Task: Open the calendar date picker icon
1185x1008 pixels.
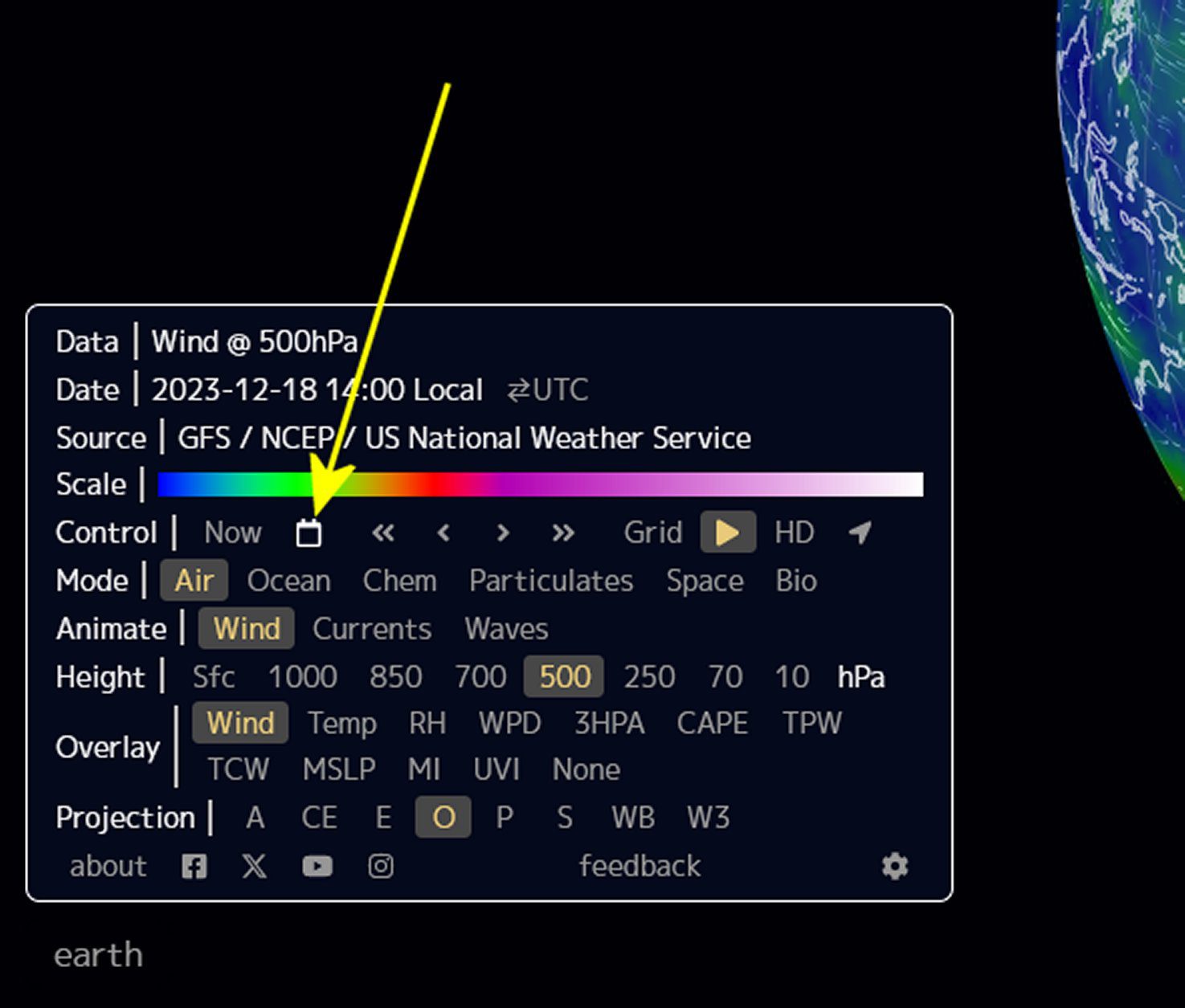Action: pyautogui.click(x=309, y=533)
